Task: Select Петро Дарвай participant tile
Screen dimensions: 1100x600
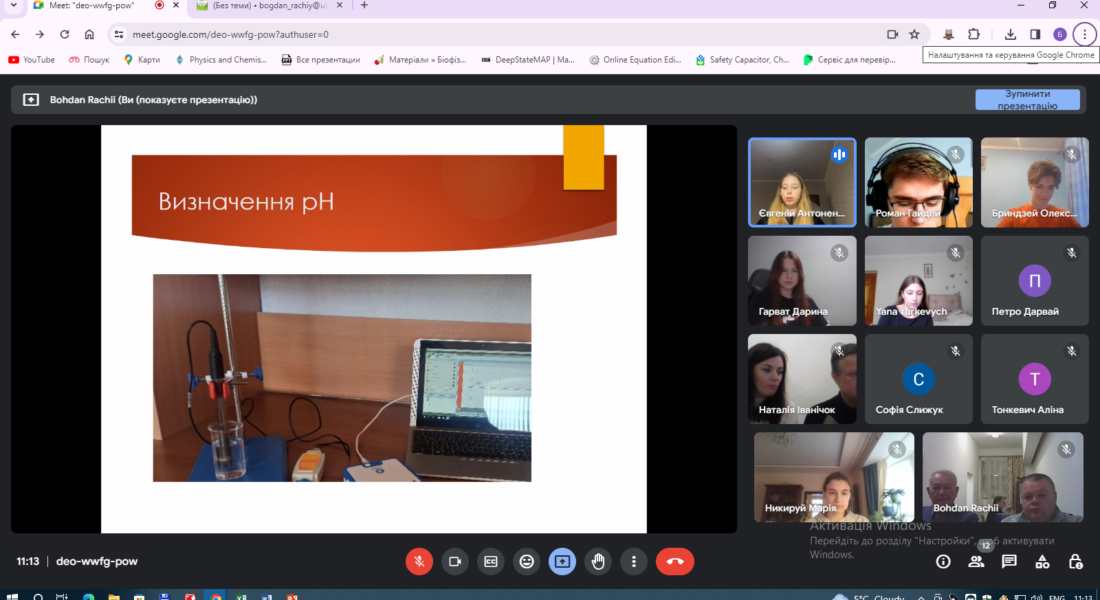Action: point(1034,281)
